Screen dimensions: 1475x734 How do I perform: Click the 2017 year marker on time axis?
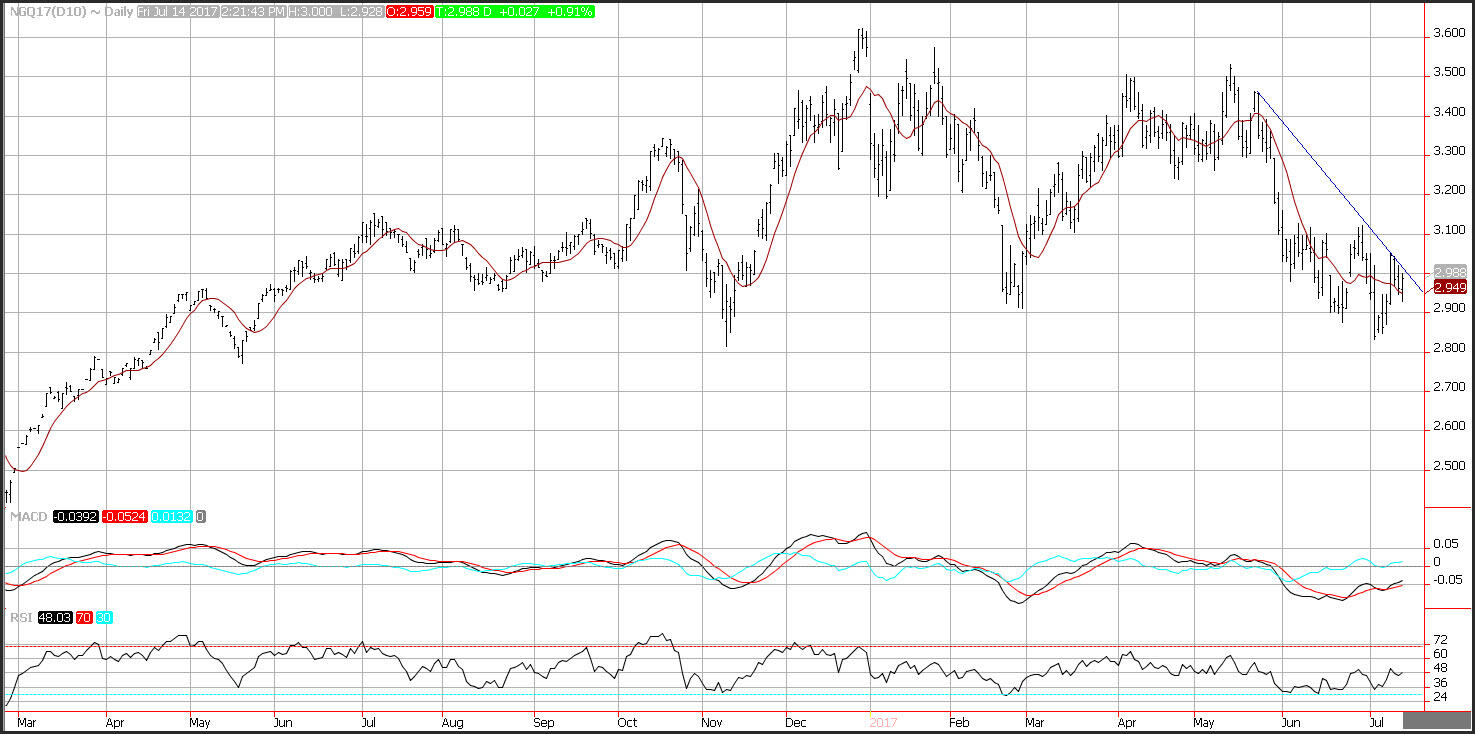tap(884, 721)
